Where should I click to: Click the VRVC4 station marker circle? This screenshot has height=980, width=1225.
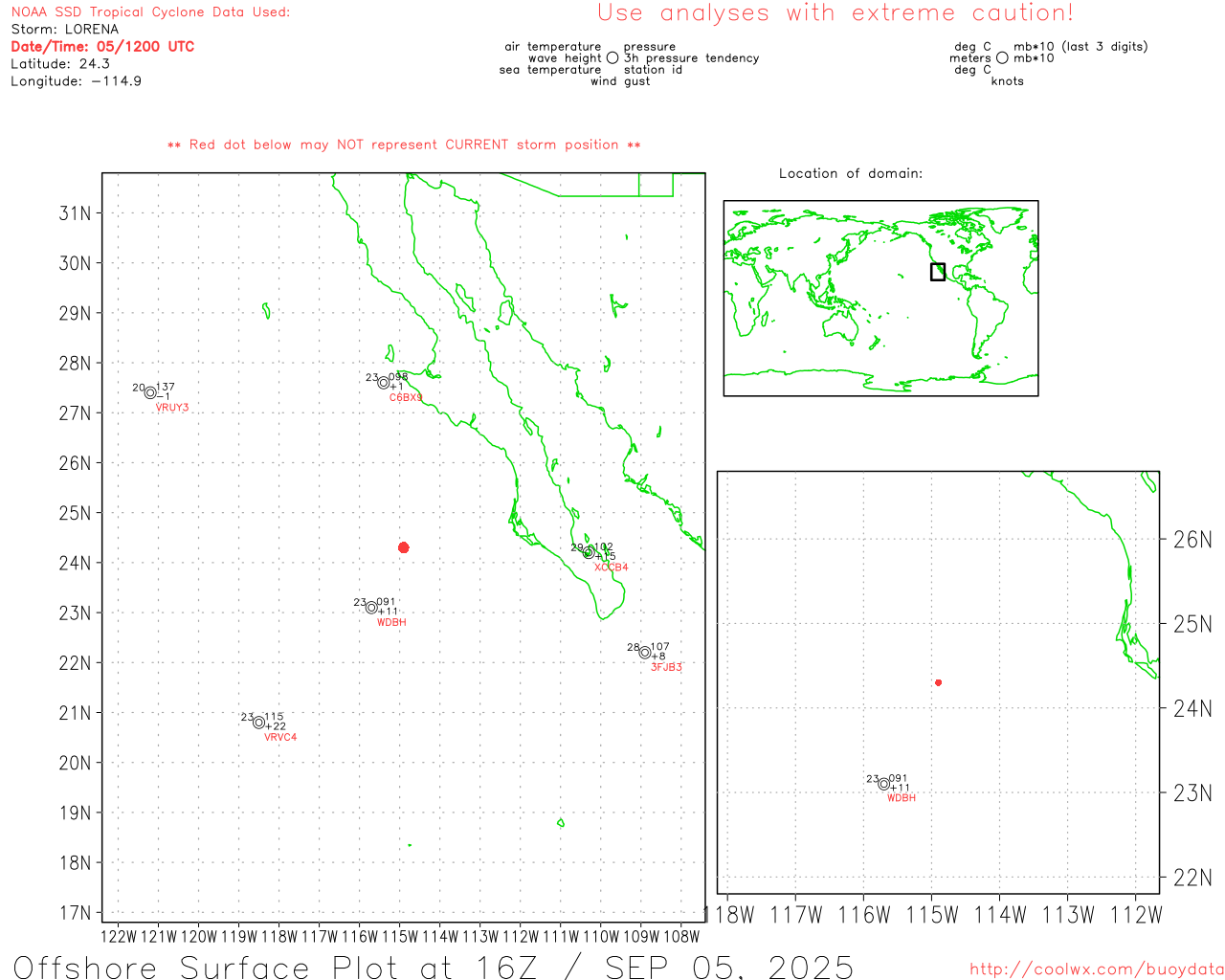[258, 723]
